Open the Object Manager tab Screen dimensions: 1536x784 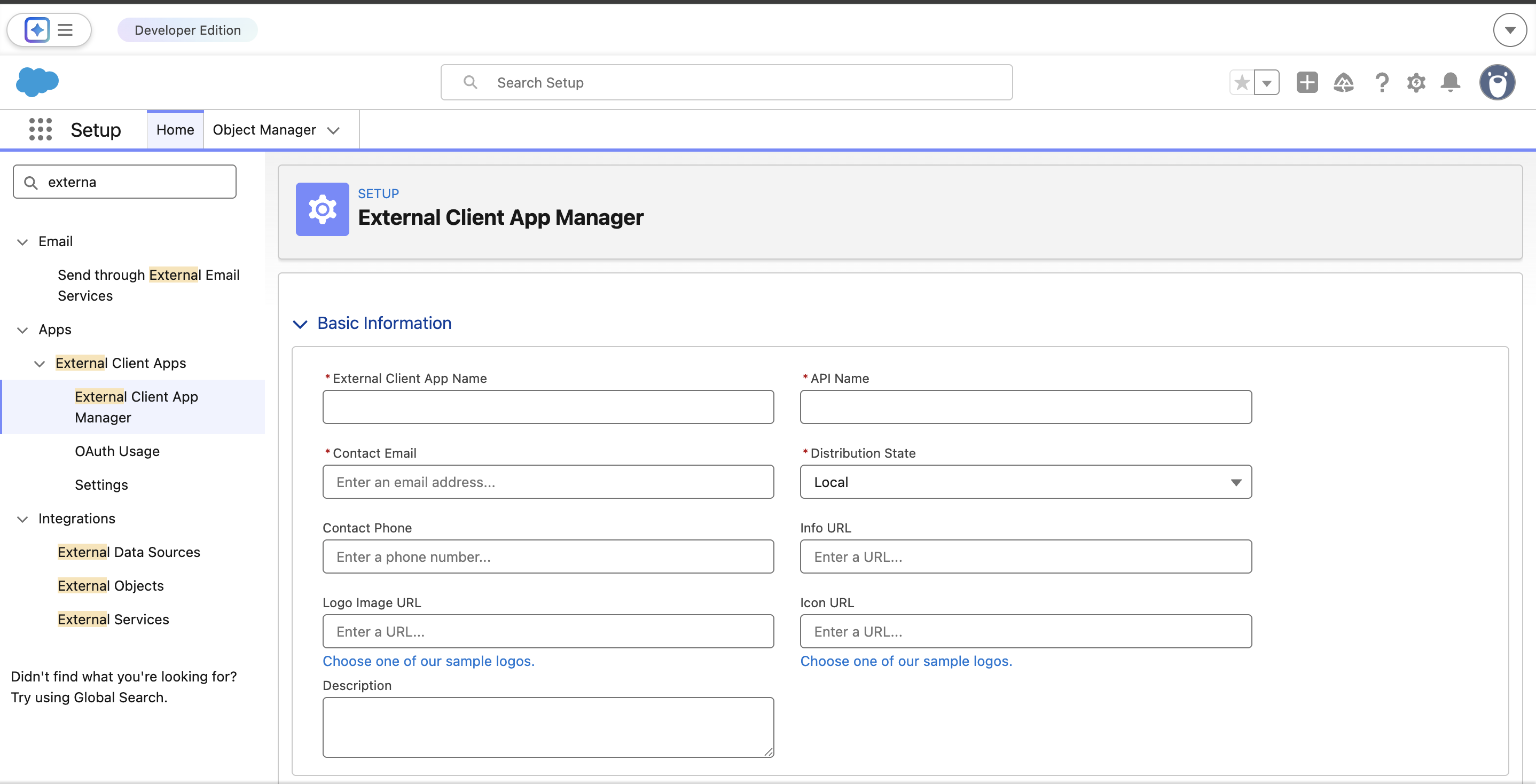tap(264, 129)
